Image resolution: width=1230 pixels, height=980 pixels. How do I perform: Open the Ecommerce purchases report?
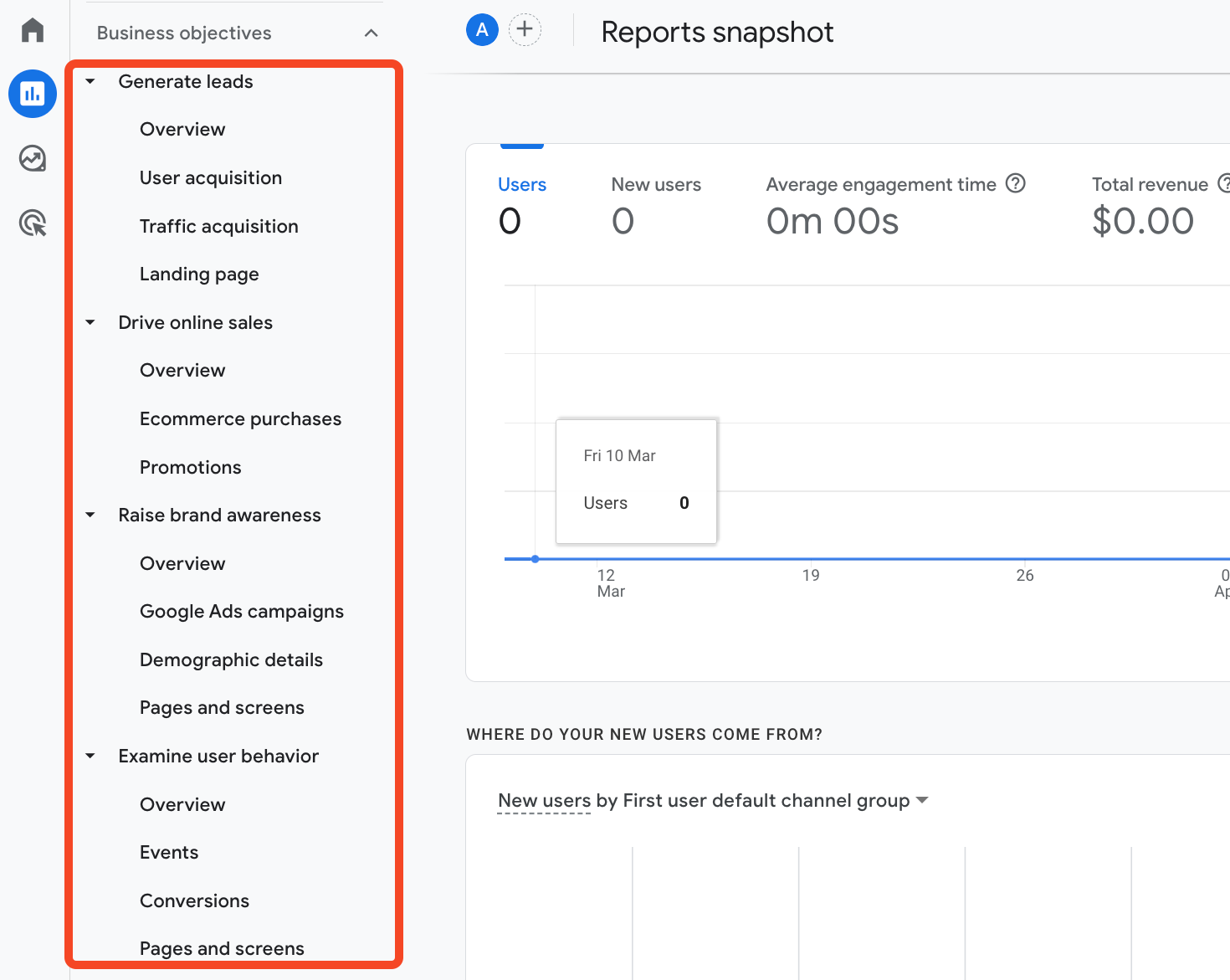241,418
